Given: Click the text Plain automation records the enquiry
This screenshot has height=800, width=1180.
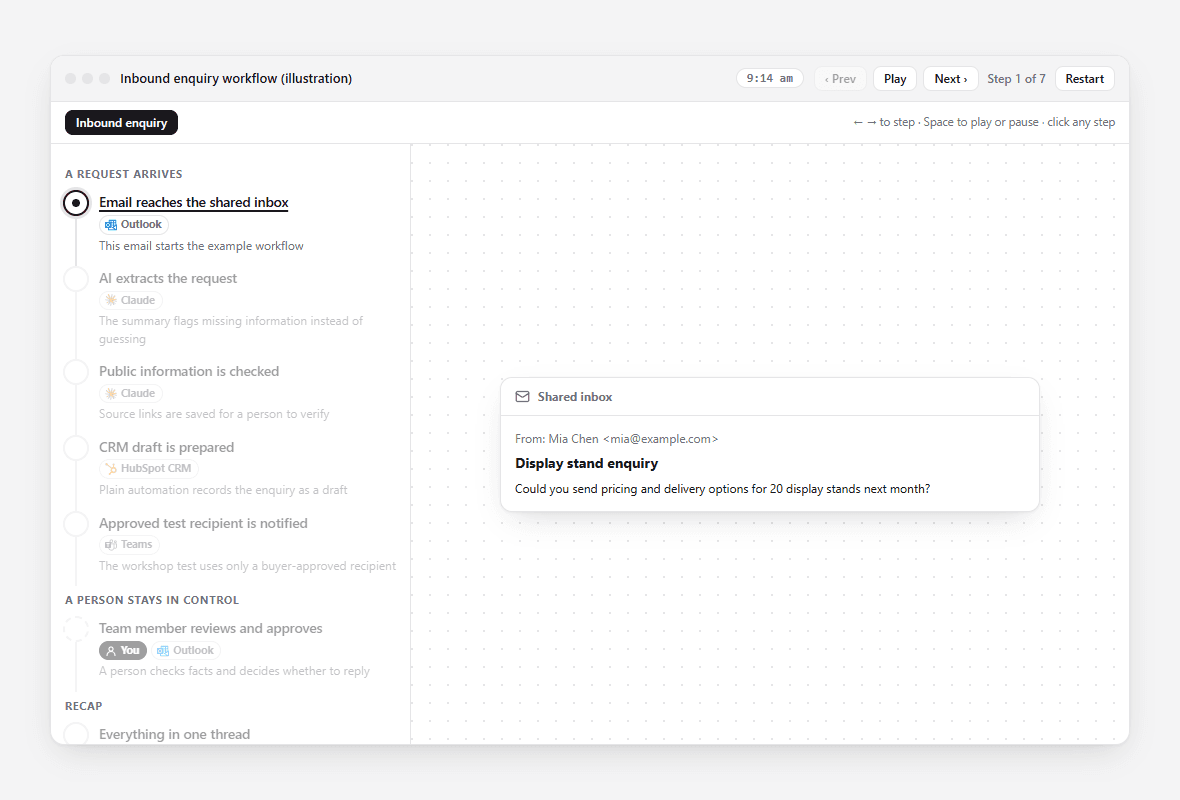Looking at the screenshot, I should pos(223,490).
